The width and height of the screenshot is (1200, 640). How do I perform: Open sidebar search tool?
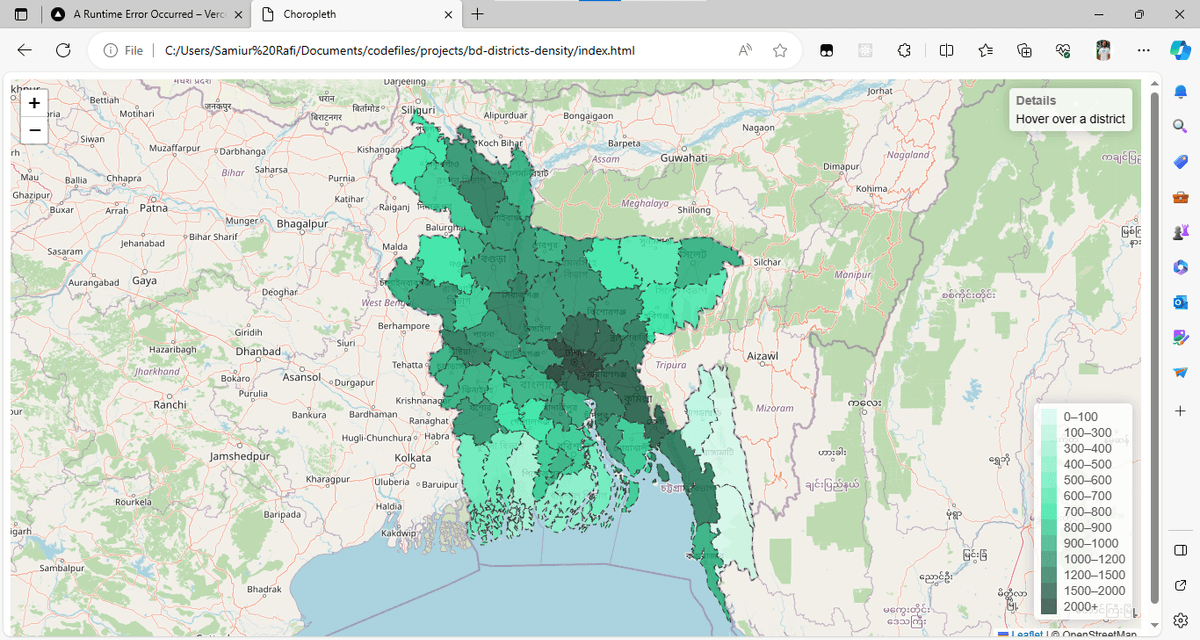pos(1180,126)
